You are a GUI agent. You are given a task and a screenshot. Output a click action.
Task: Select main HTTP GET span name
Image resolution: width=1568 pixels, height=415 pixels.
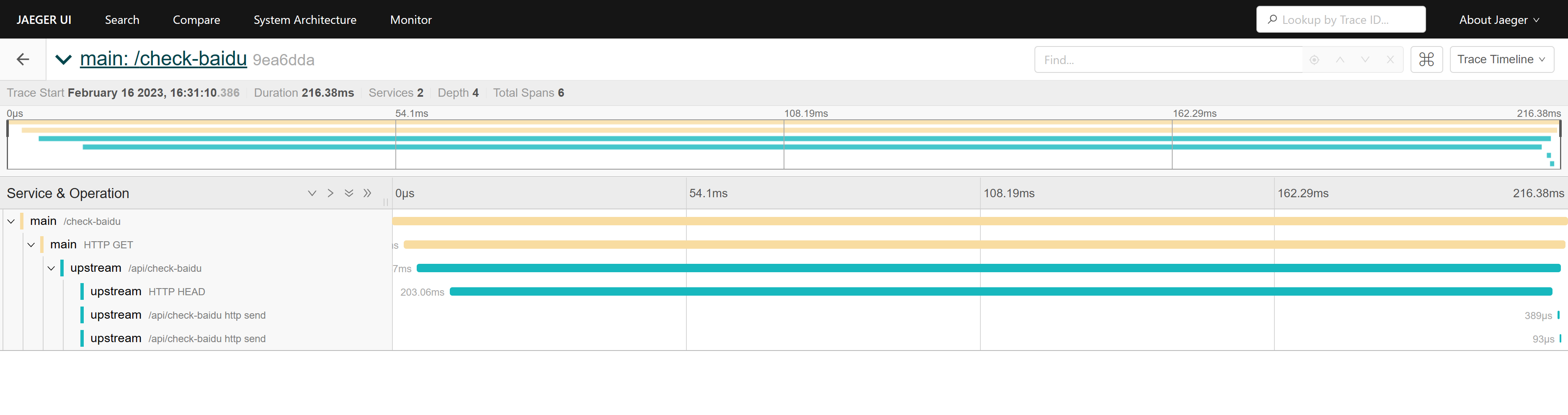pos(92,245)
